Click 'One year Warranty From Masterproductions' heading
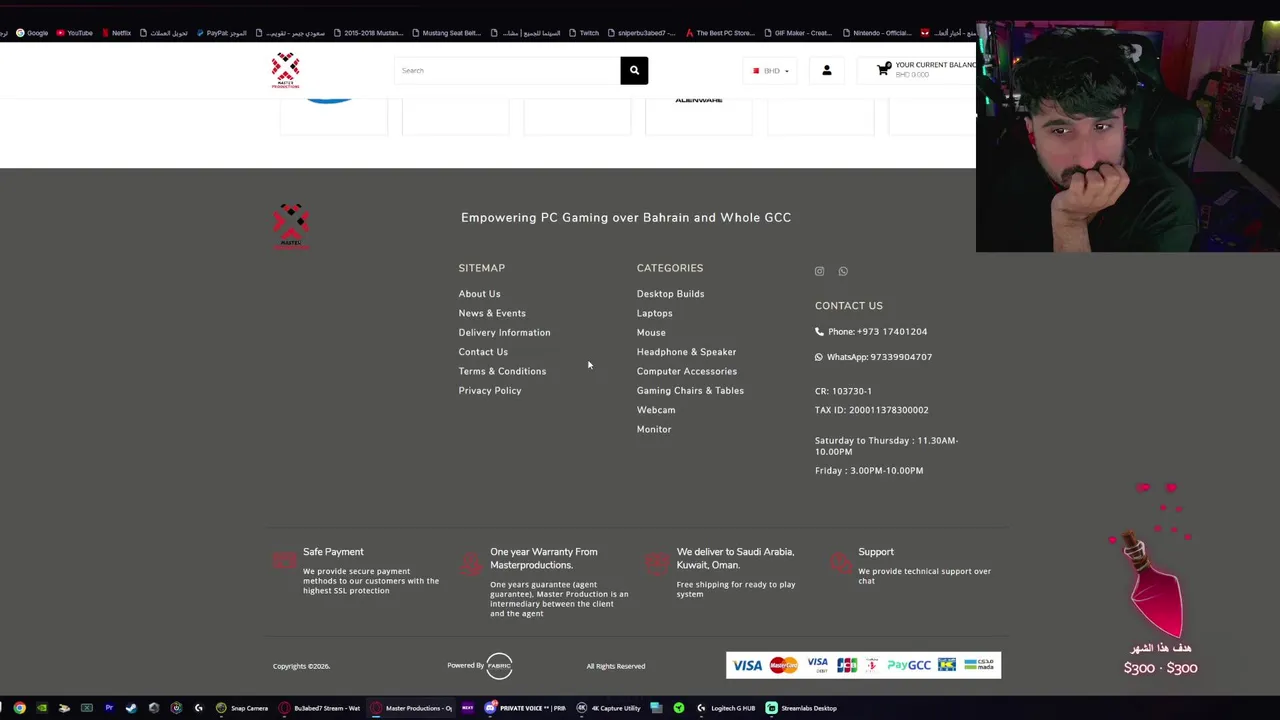 (x=544, y=558)
